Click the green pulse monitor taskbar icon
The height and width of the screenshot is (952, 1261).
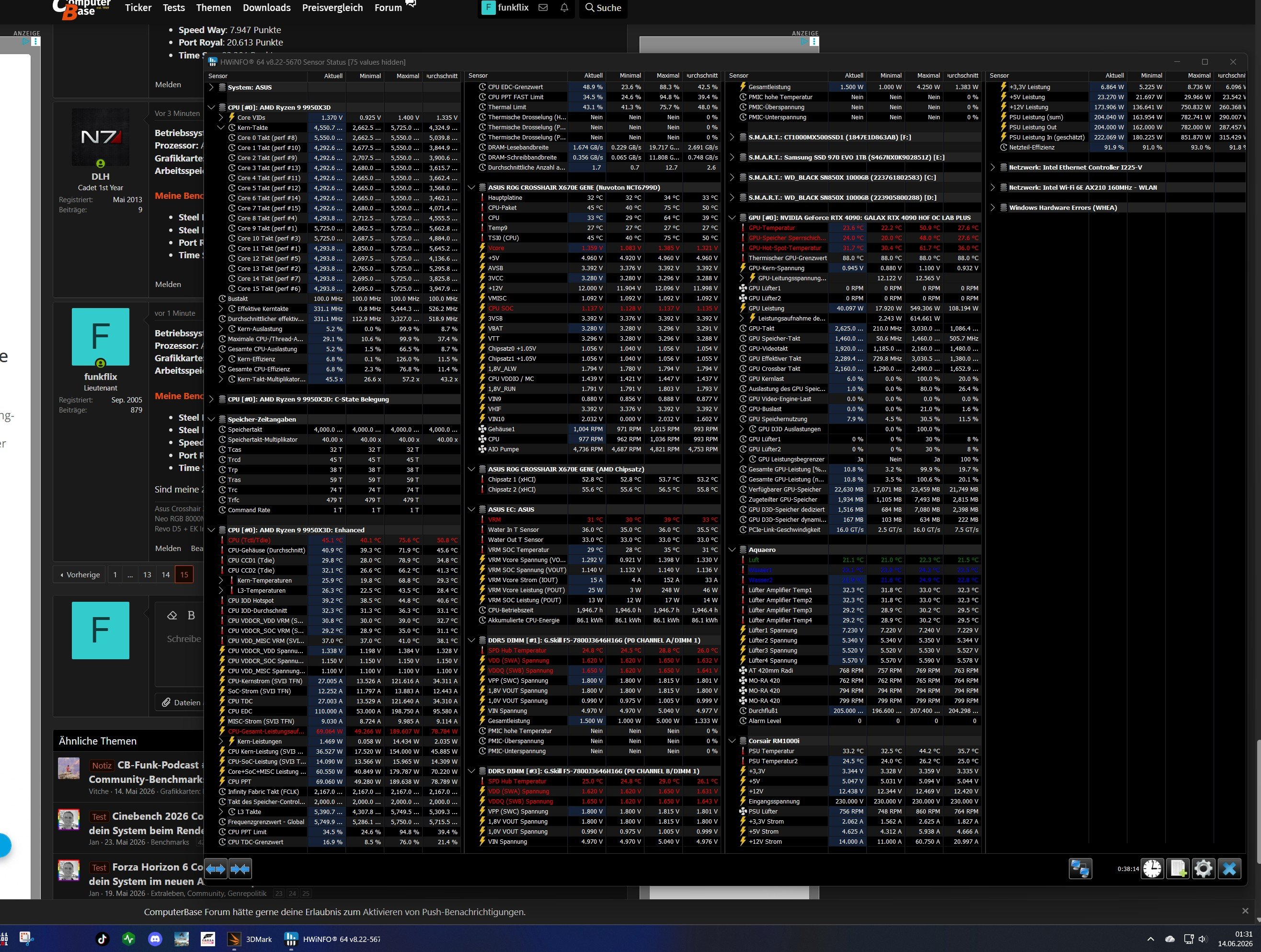[129, 939]
